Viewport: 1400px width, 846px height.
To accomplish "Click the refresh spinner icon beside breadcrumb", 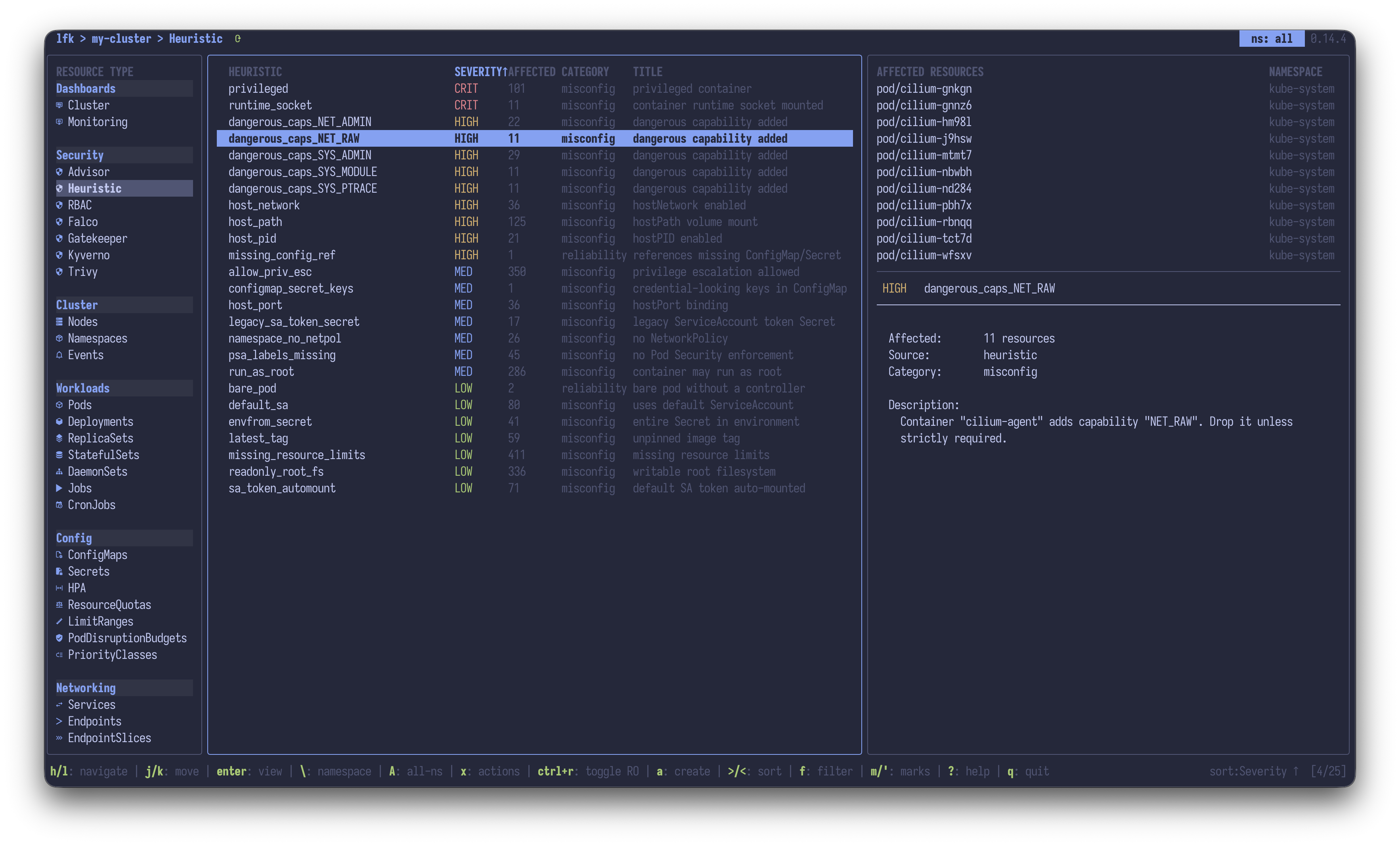I will coord(237,38).
